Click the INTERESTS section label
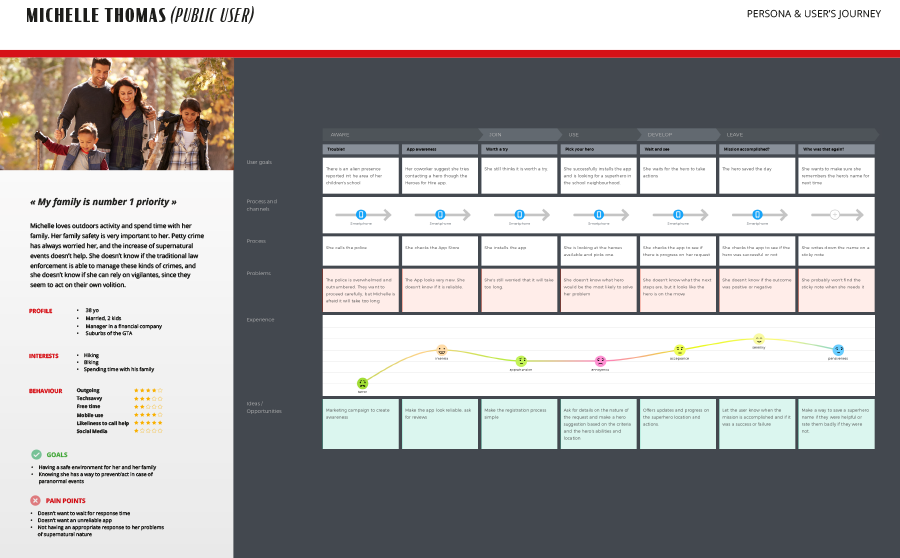The image size is (900, 558). (x=44, y=356)
